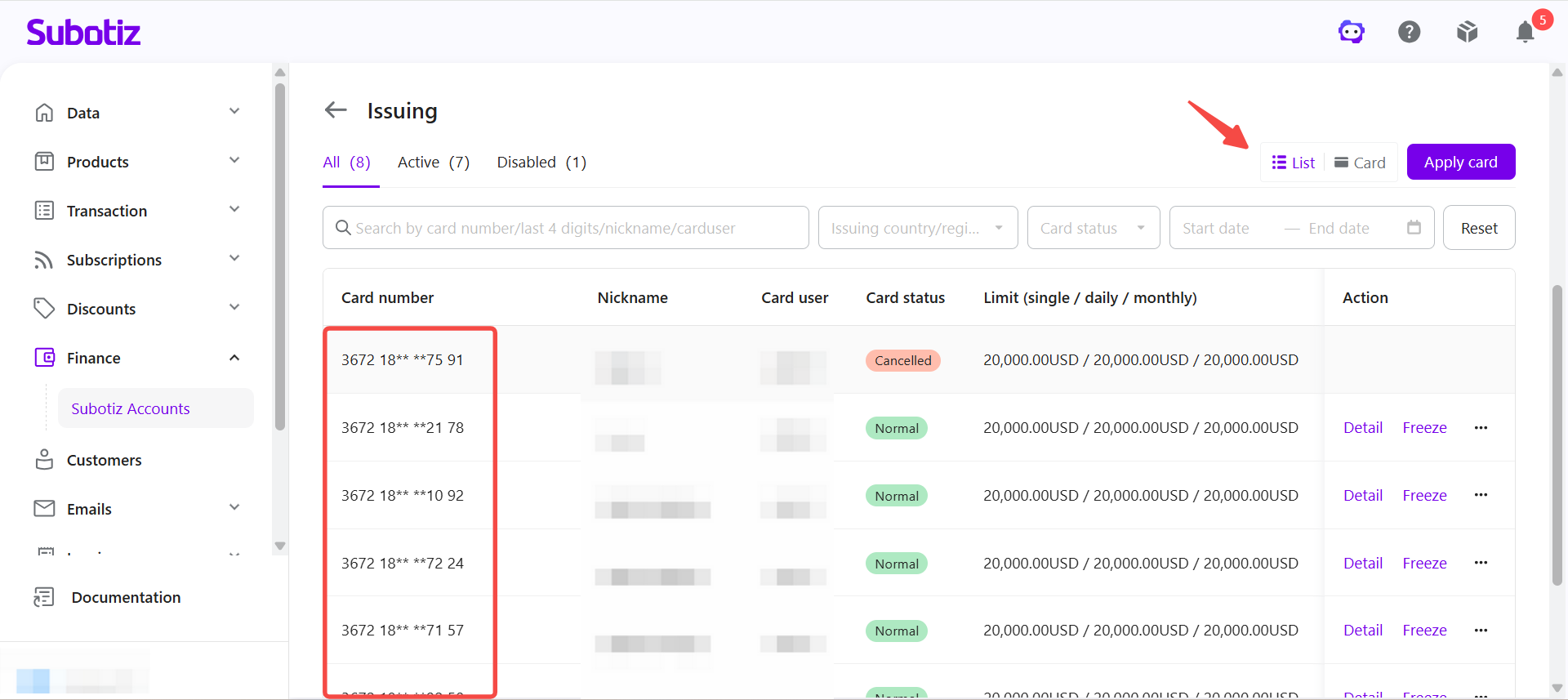Click Normal badge for card ending 72 24
1568x700 pixels.
897,564
